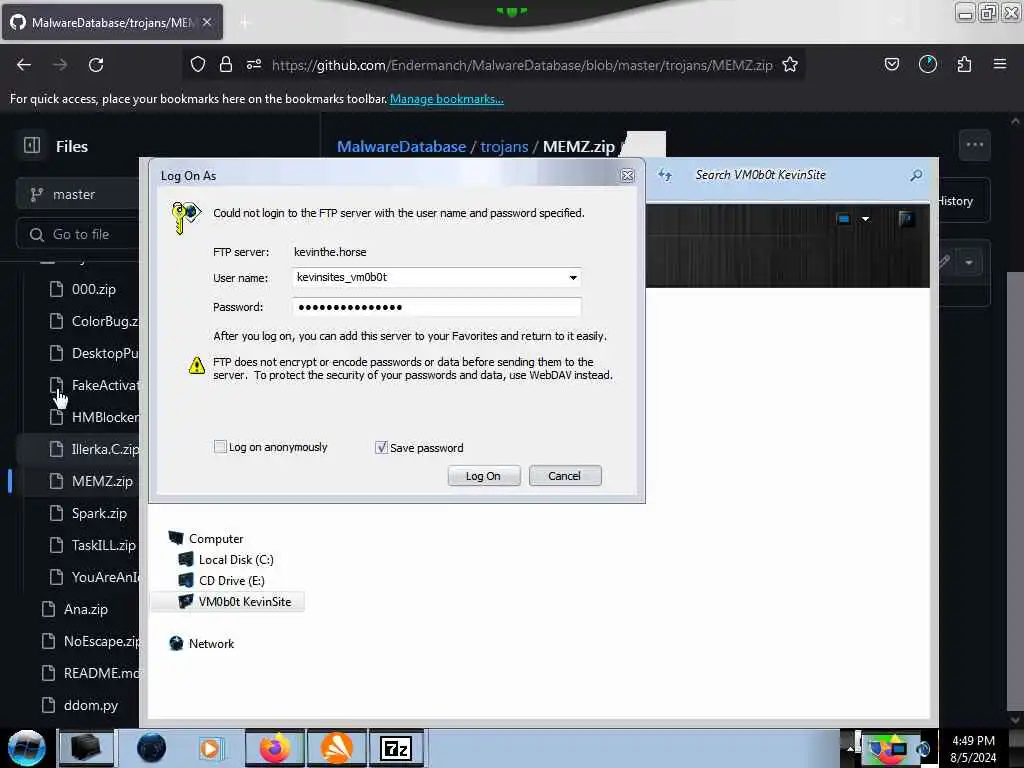This screenshot has height=768, width=1024.
Task: Open the master branch selector
Action: (77, 194)
